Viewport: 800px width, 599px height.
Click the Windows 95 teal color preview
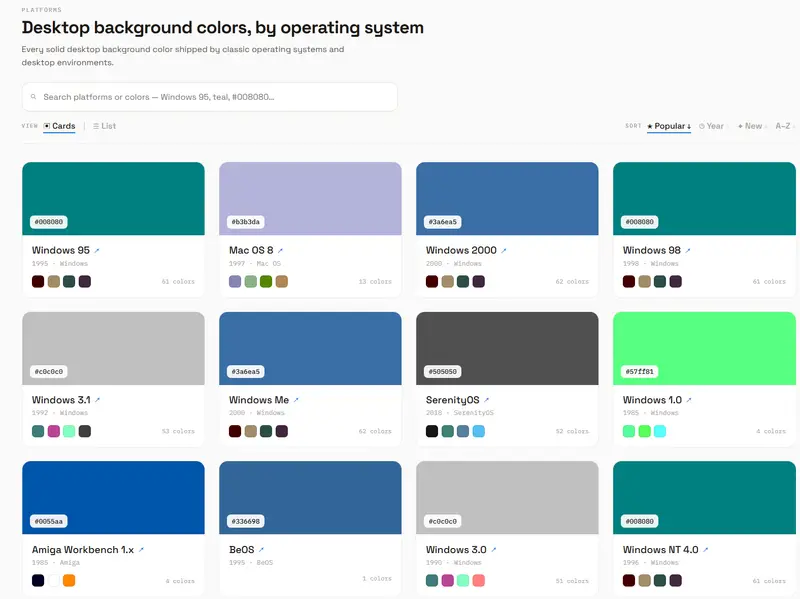tap(113, 198)
